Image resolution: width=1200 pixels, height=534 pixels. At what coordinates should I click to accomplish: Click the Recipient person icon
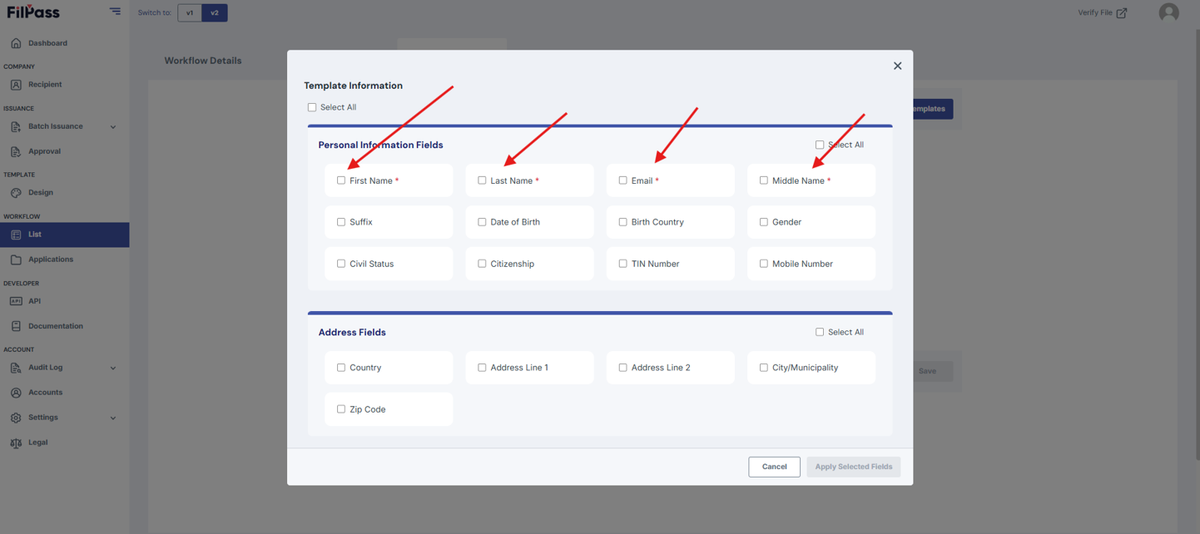(16, 84)
